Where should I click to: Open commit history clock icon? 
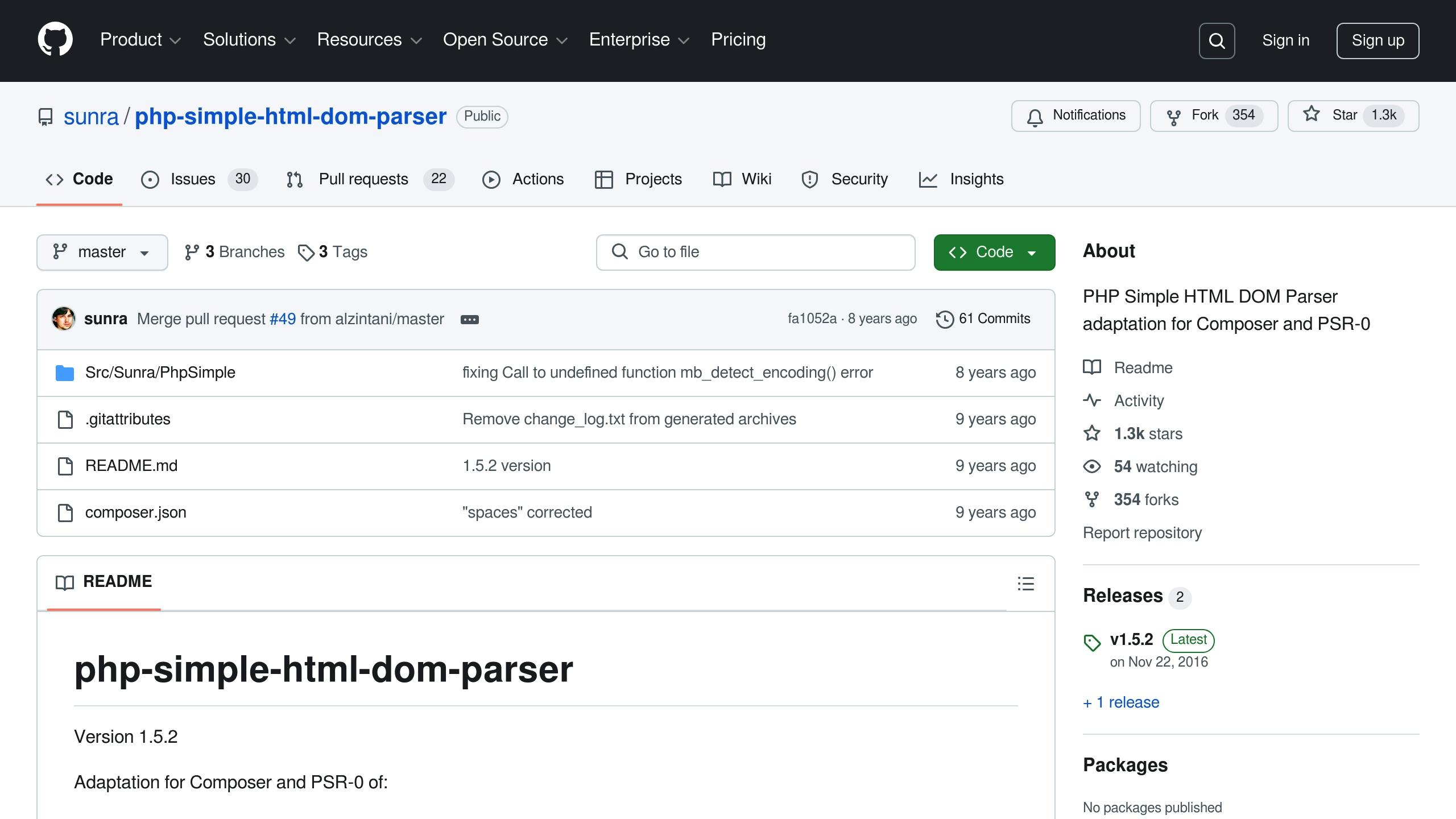(x=945, y=319)
